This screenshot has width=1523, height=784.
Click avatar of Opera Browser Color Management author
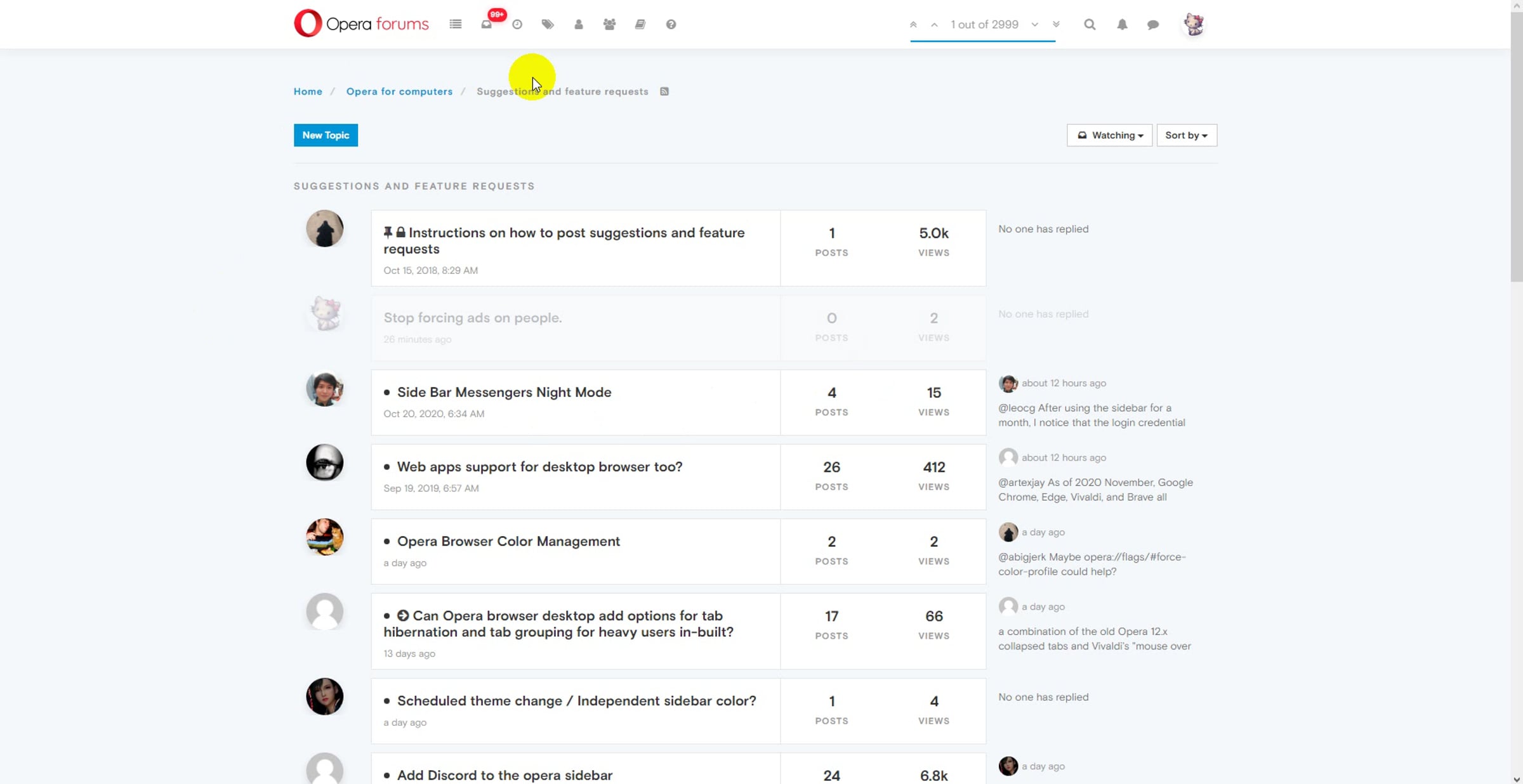coord(324,537)
